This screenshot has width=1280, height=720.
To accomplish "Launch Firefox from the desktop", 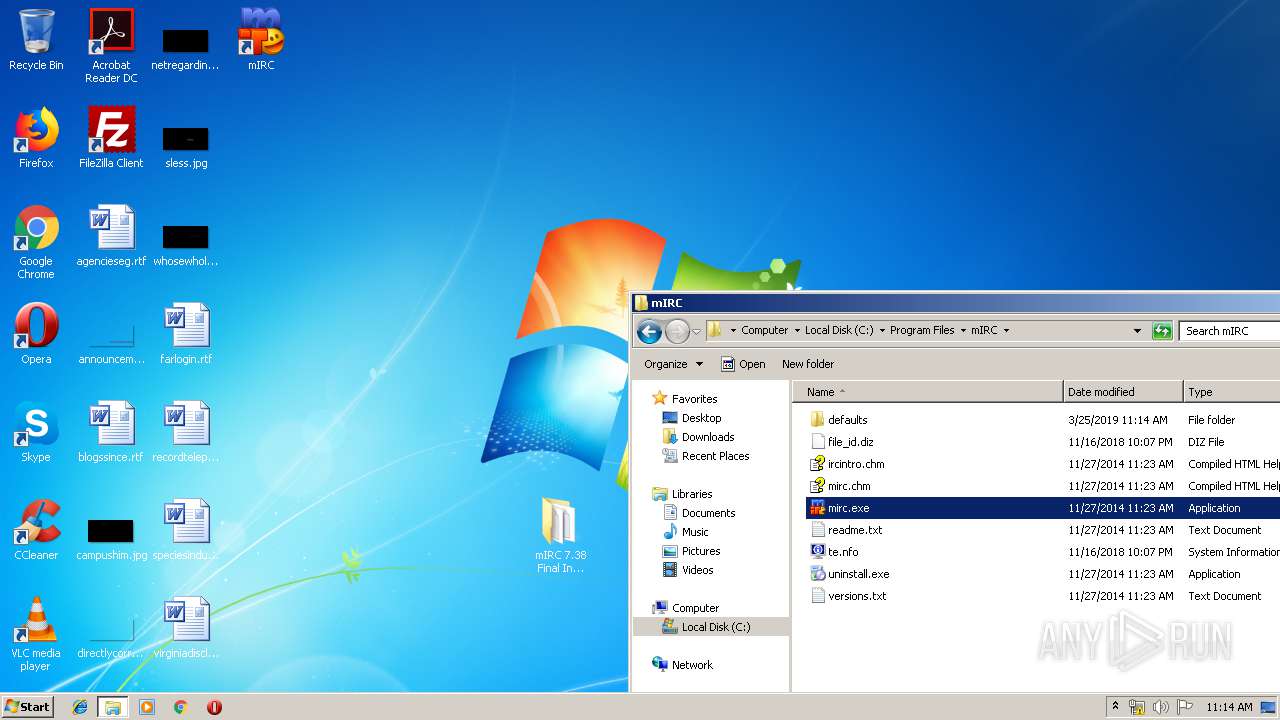I will tap(36, 138).
